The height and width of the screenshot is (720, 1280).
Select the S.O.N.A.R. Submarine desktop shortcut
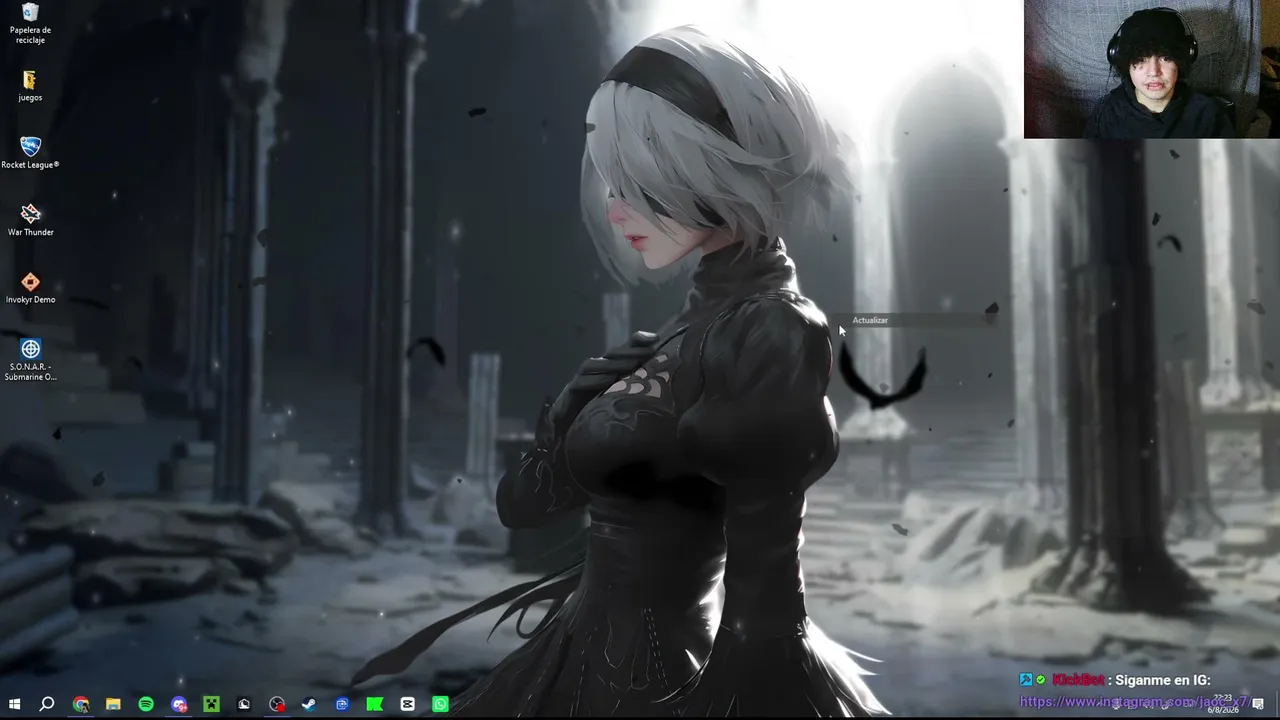(30, 360)
